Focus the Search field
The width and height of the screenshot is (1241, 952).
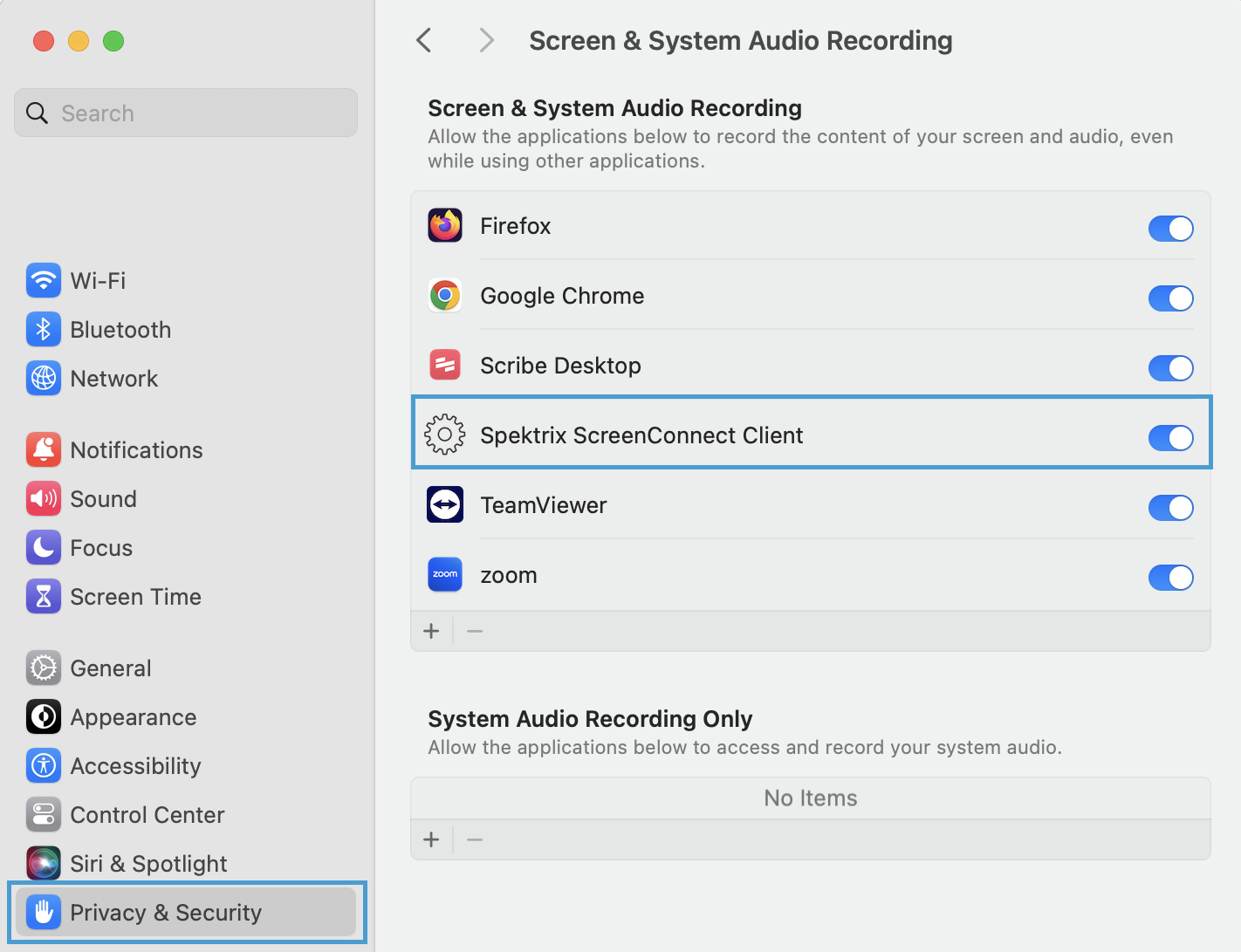(186, 113)
